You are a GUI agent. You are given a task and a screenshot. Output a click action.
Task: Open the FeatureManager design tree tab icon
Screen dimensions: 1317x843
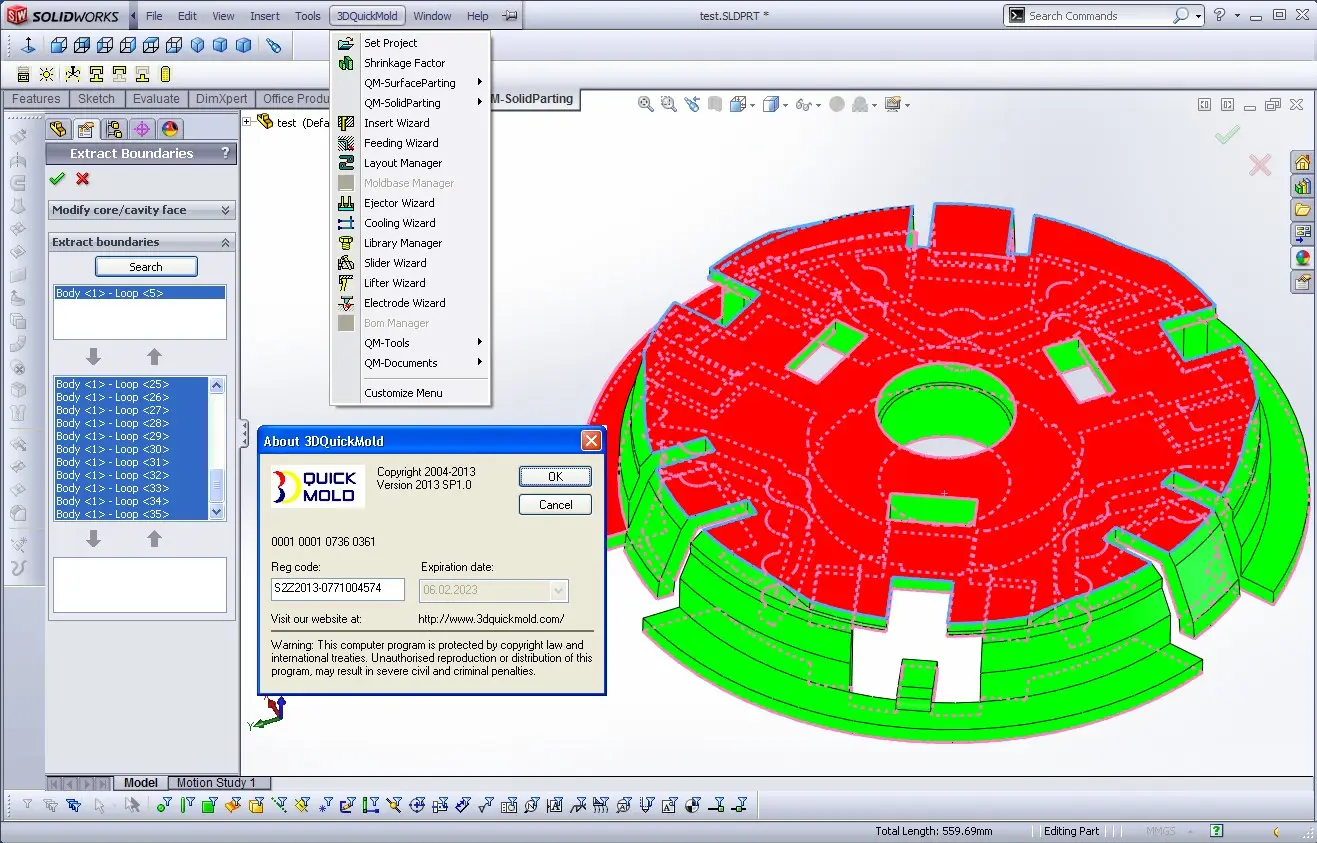pos(58,129)
